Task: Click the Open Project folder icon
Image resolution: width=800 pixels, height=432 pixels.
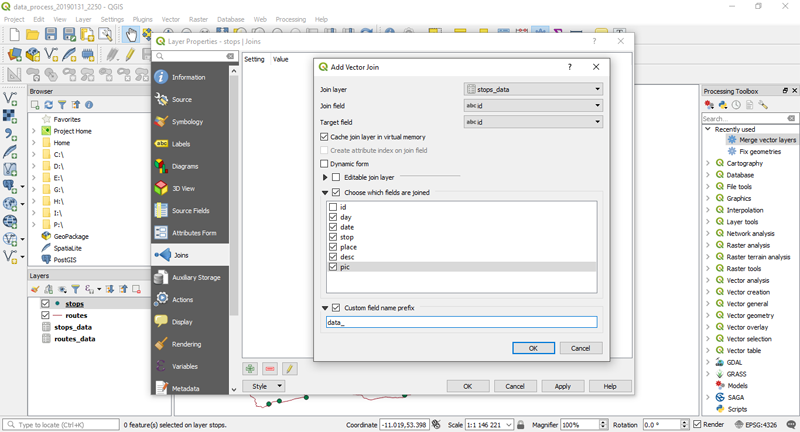Action: click(x=33, y=35)
